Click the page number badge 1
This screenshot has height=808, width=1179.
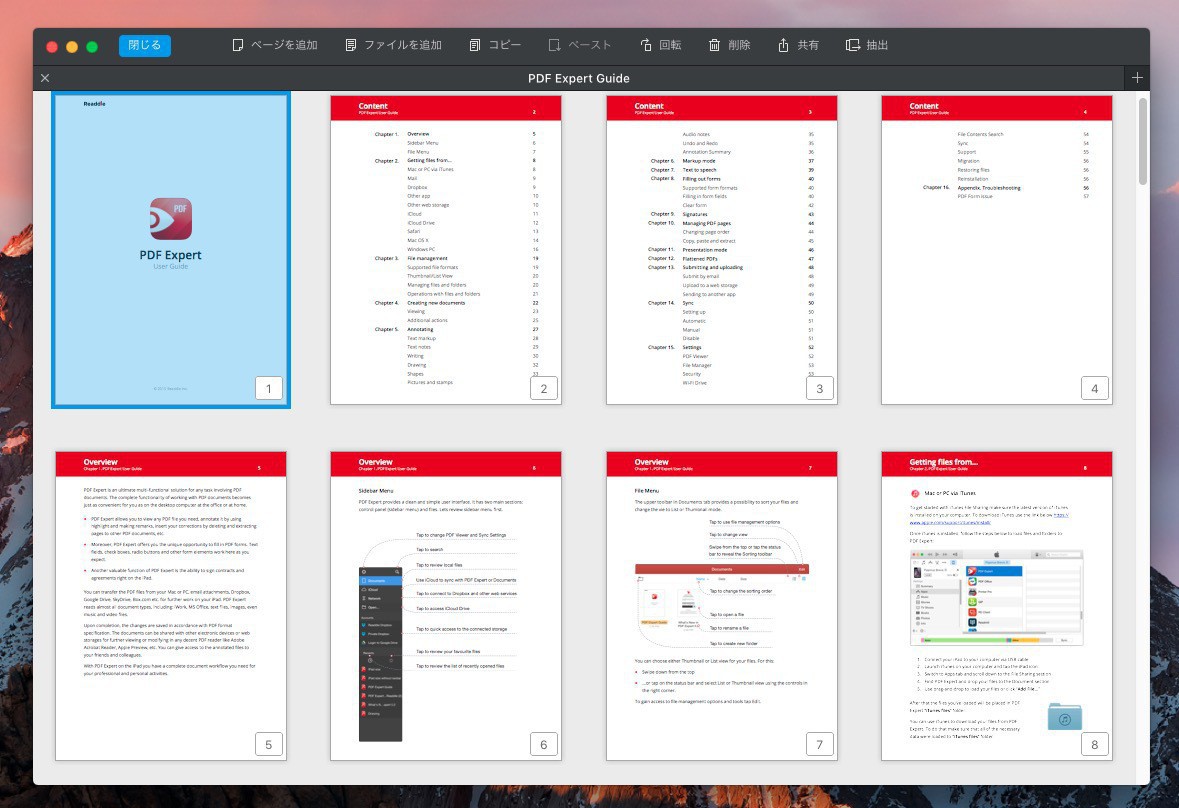268,389
